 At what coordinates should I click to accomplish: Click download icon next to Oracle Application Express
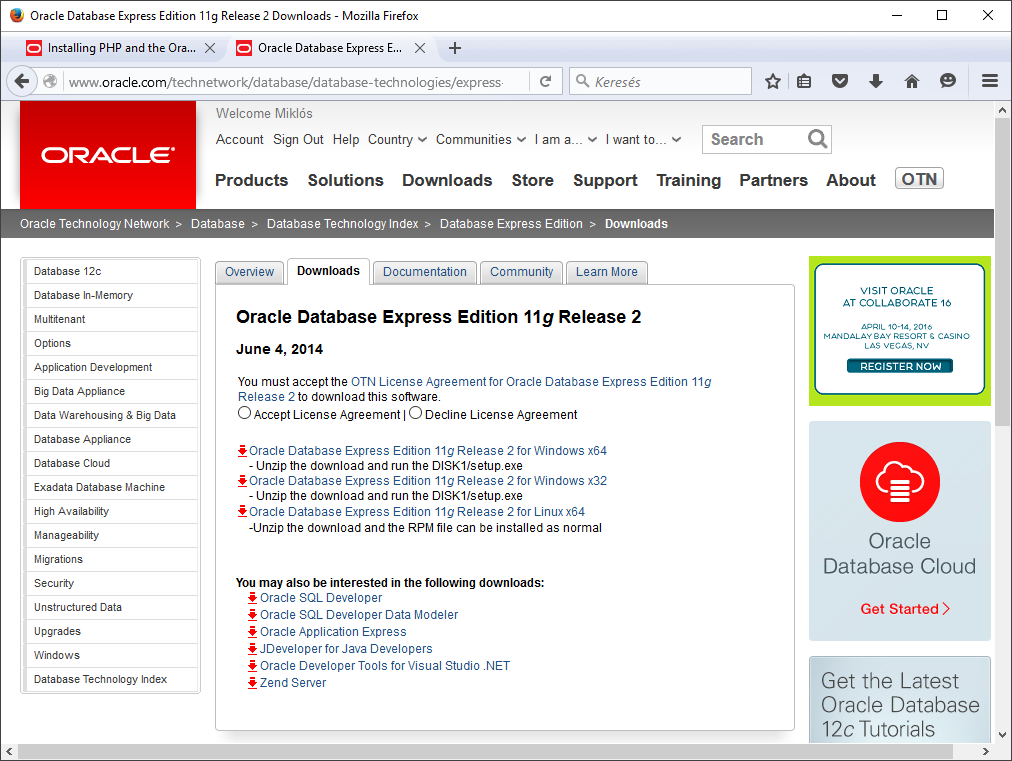pos(253,632)
